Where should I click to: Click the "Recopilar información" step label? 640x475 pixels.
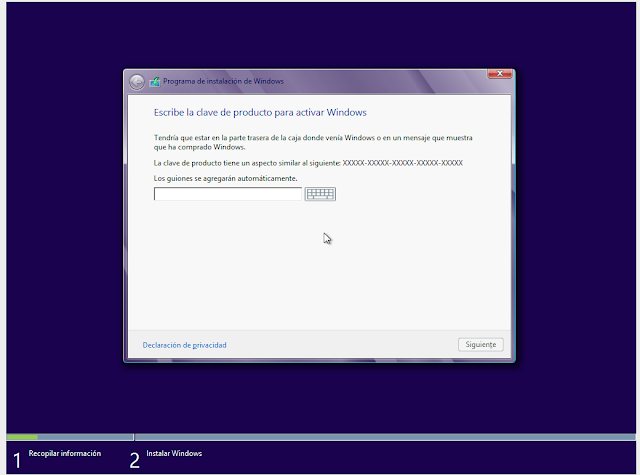click(64, 453)
